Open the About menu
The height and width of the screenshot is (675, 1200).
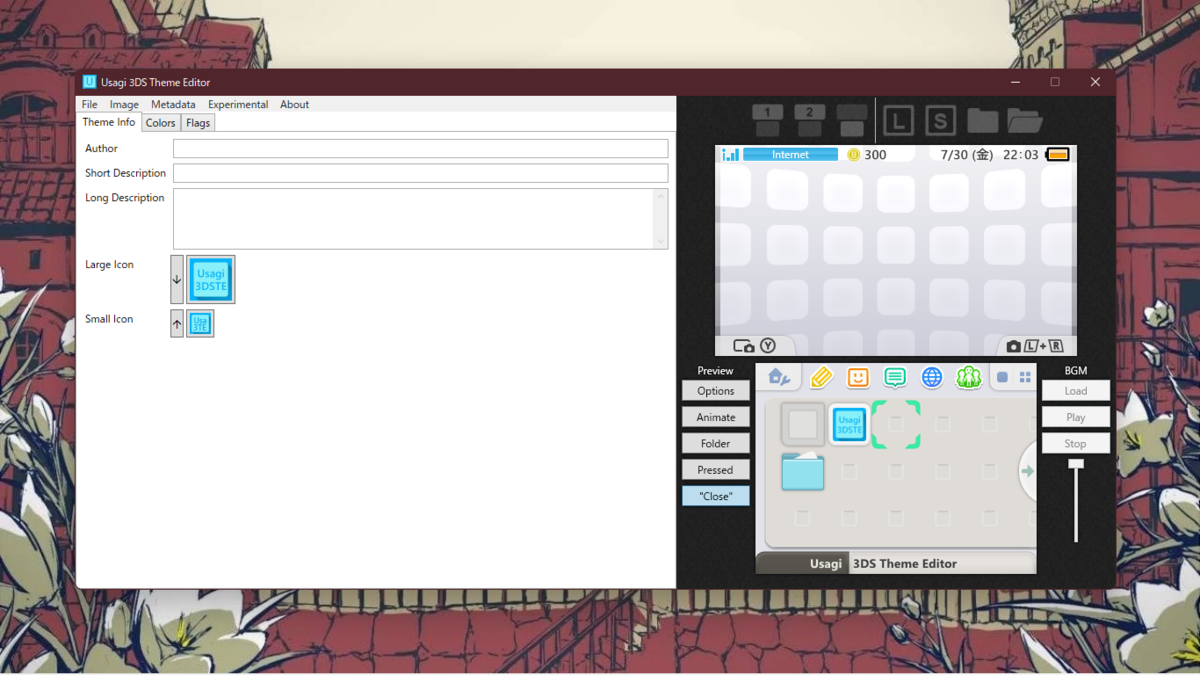pyautogui.click(x=294, y=104)
